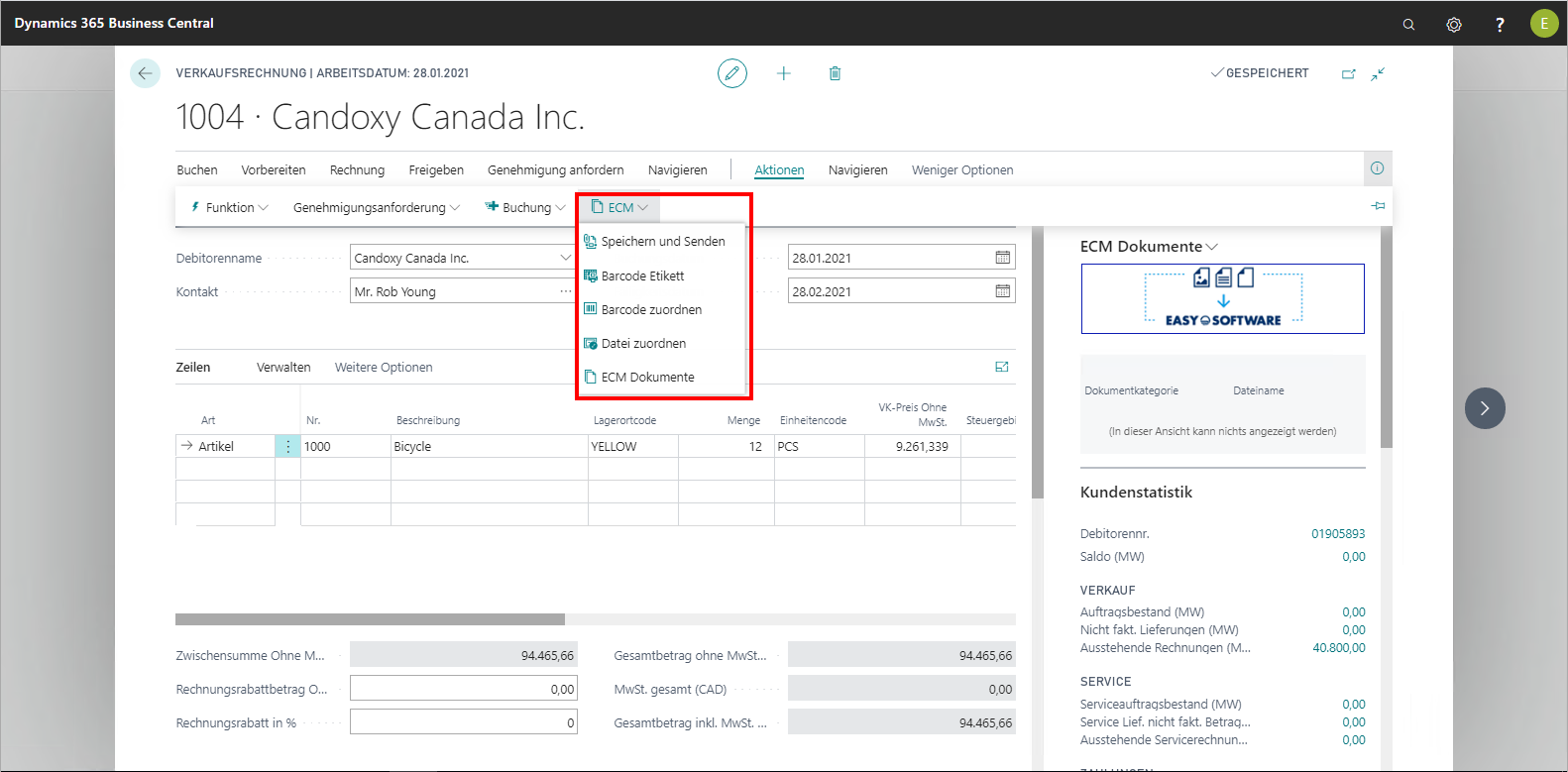Click the Artikel type cell

[x=226, y=447]
